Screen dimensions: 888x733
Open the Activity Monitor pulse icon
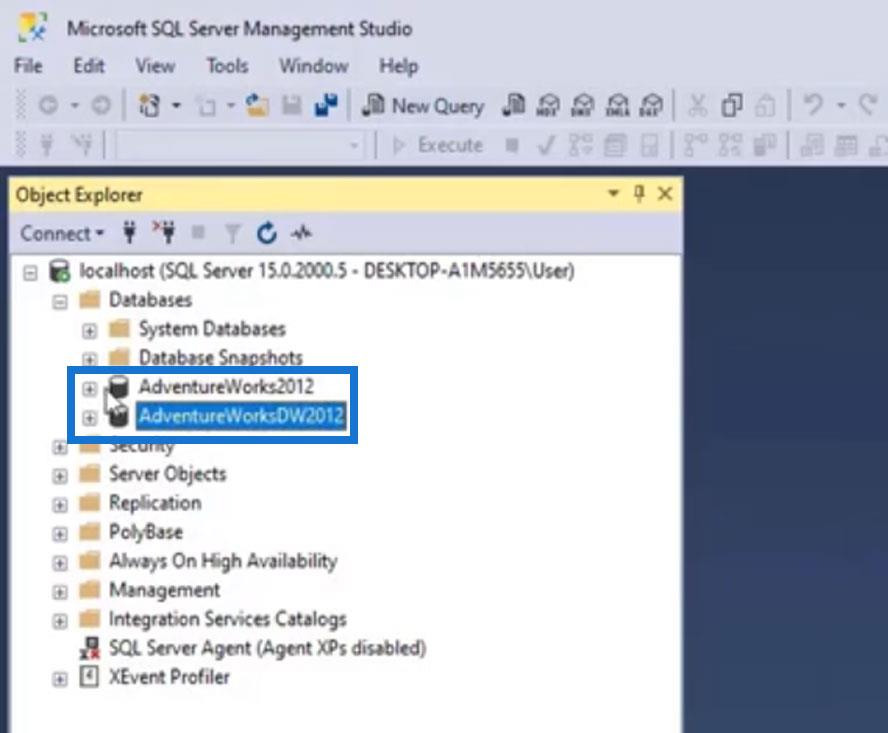301,232
